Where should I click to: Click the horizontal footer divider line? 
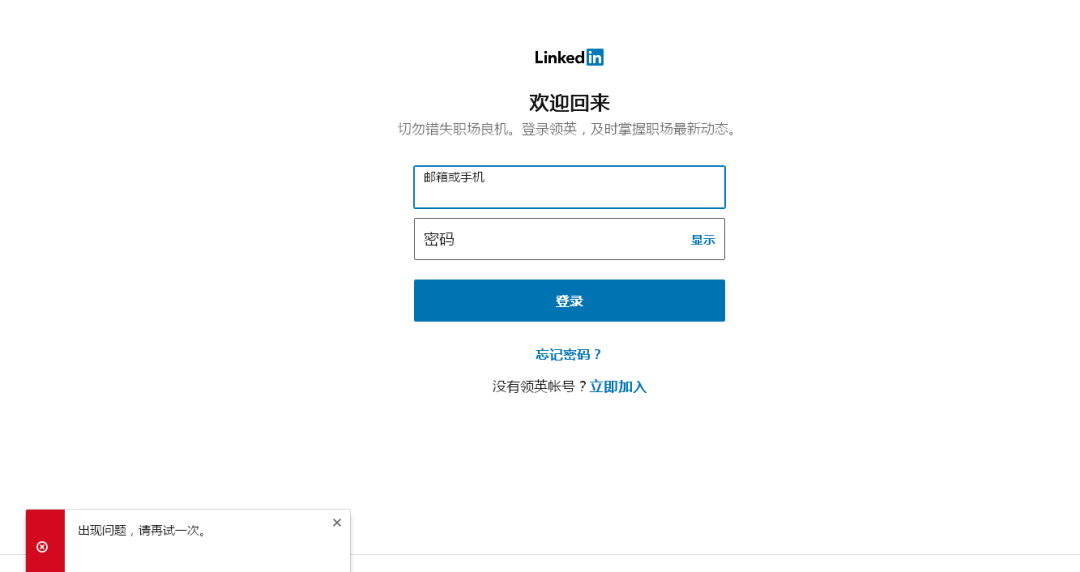click(700, 554)
